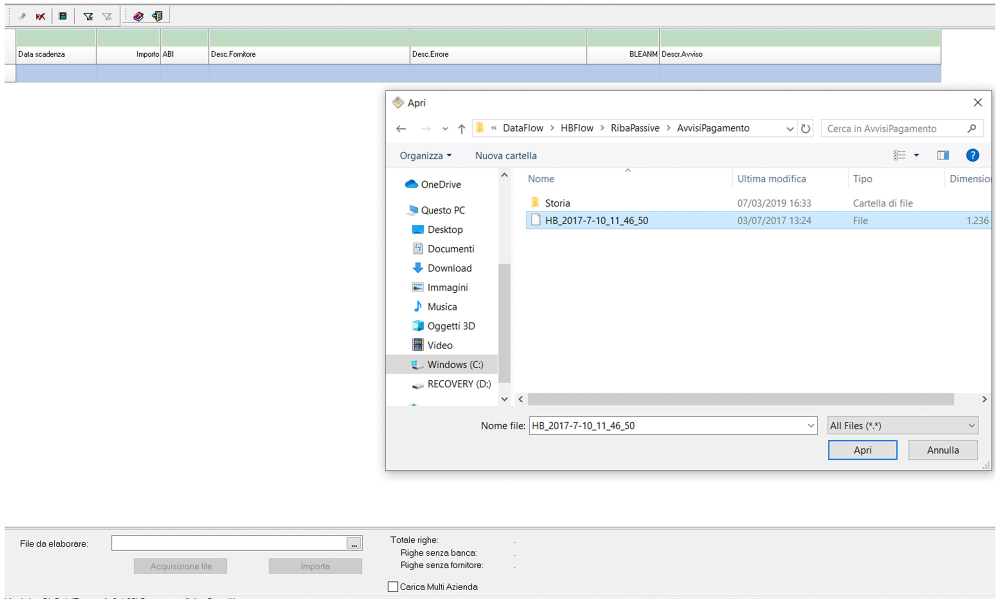The image size is (1000, 604).
Task: Select Download in the navigation pane
Action: coord(449,268)
